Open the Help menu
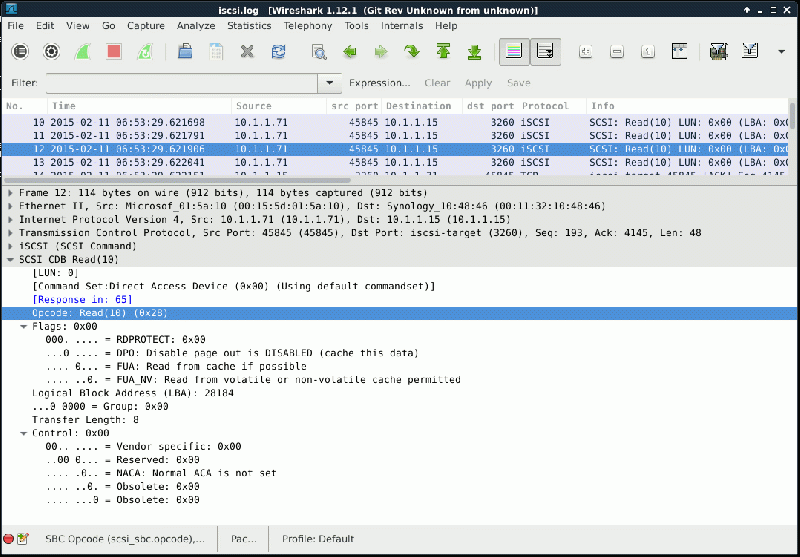Image resolution: width=800 pixels, height=557 pixels. point(446,26)
